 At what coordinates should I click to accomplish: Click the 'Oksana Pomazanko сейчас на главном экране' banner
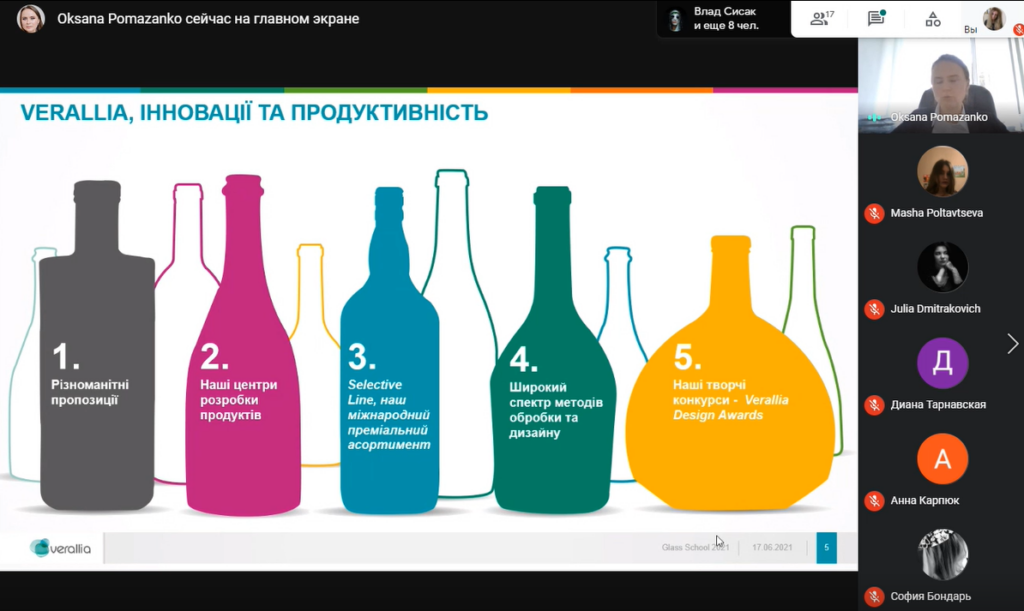click(x=208, y=19)
